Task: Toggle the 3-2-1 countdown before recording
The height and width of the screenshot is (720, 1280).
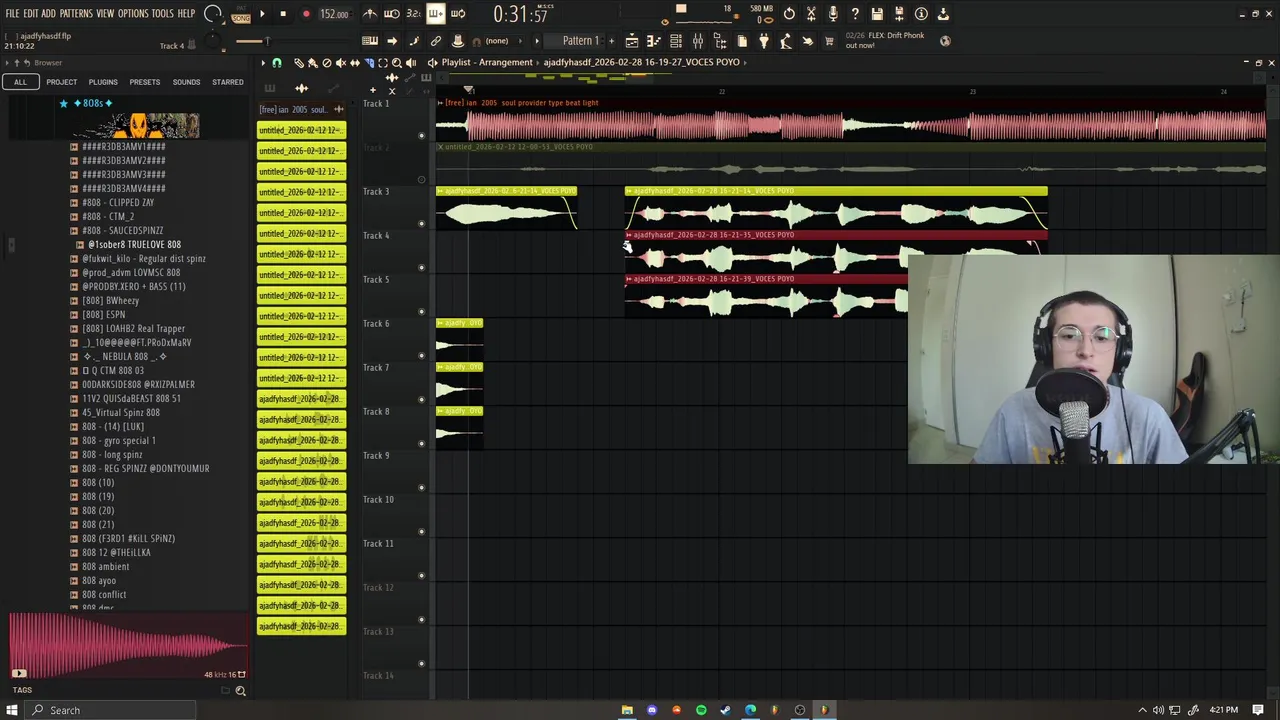Action: (414, 14)
